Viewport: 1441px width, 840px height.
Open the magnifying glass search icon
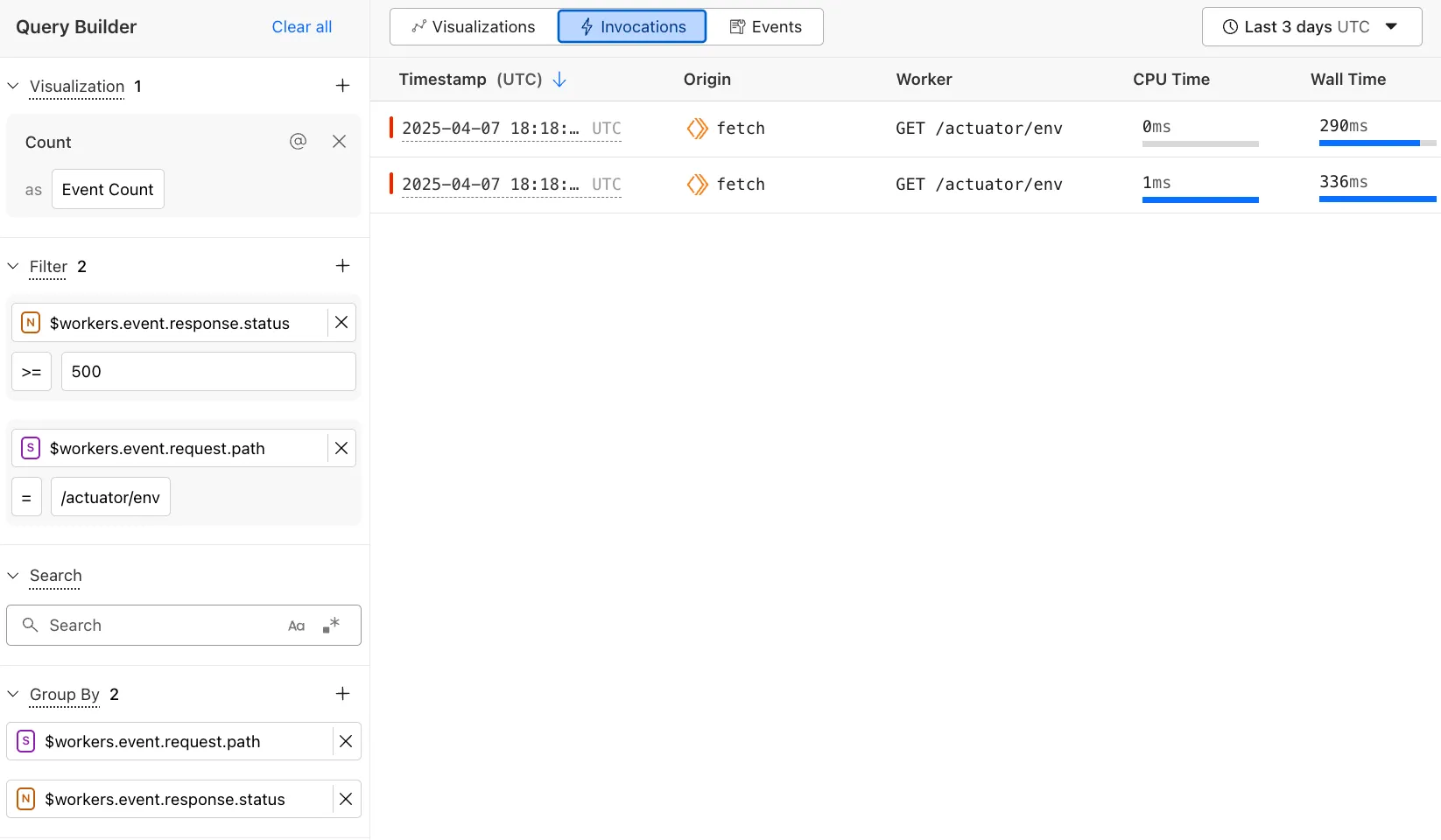click(x=31, y=625)
